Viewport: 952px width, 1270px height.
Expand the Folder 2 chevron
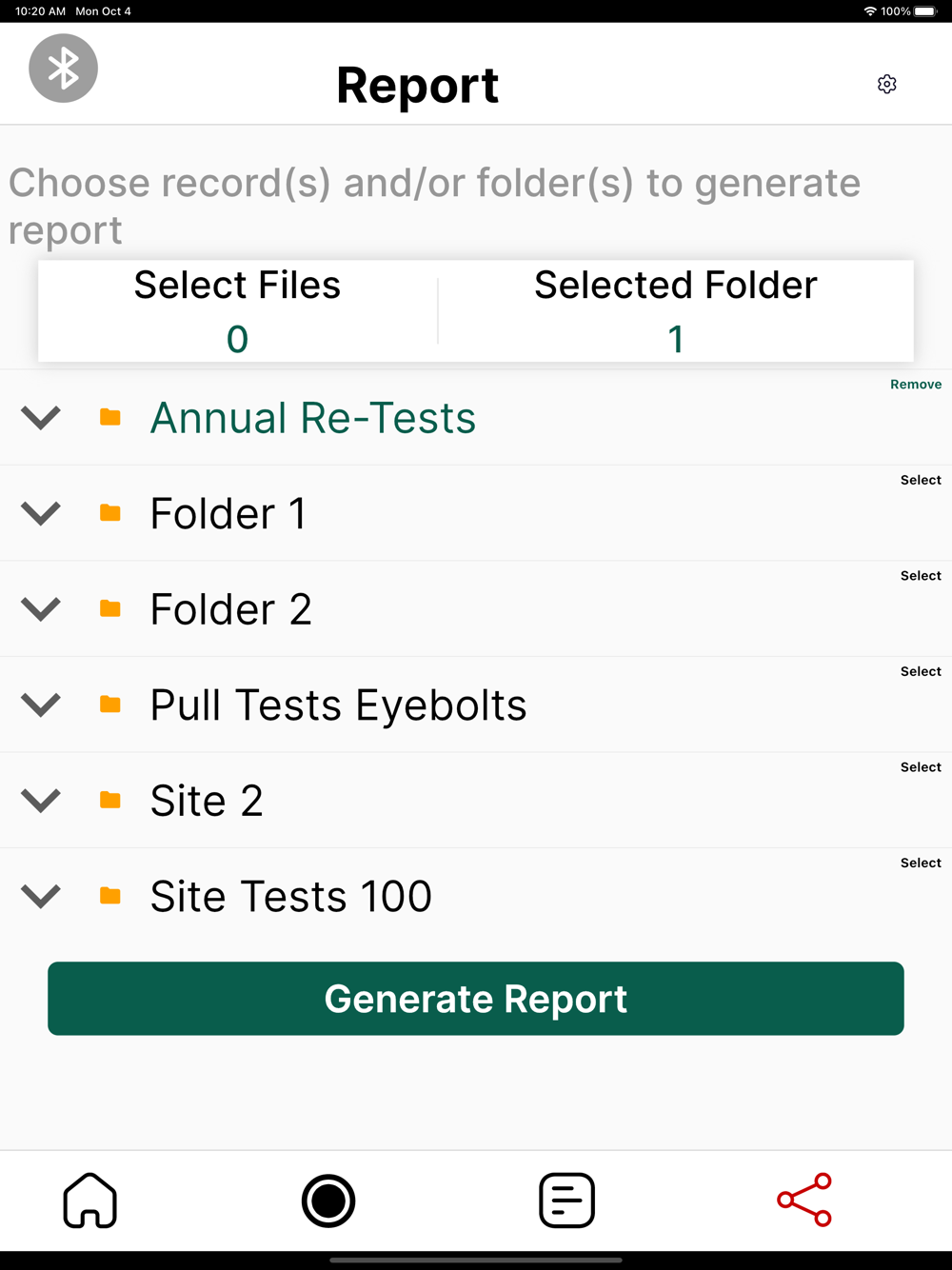tap(41, 608)
